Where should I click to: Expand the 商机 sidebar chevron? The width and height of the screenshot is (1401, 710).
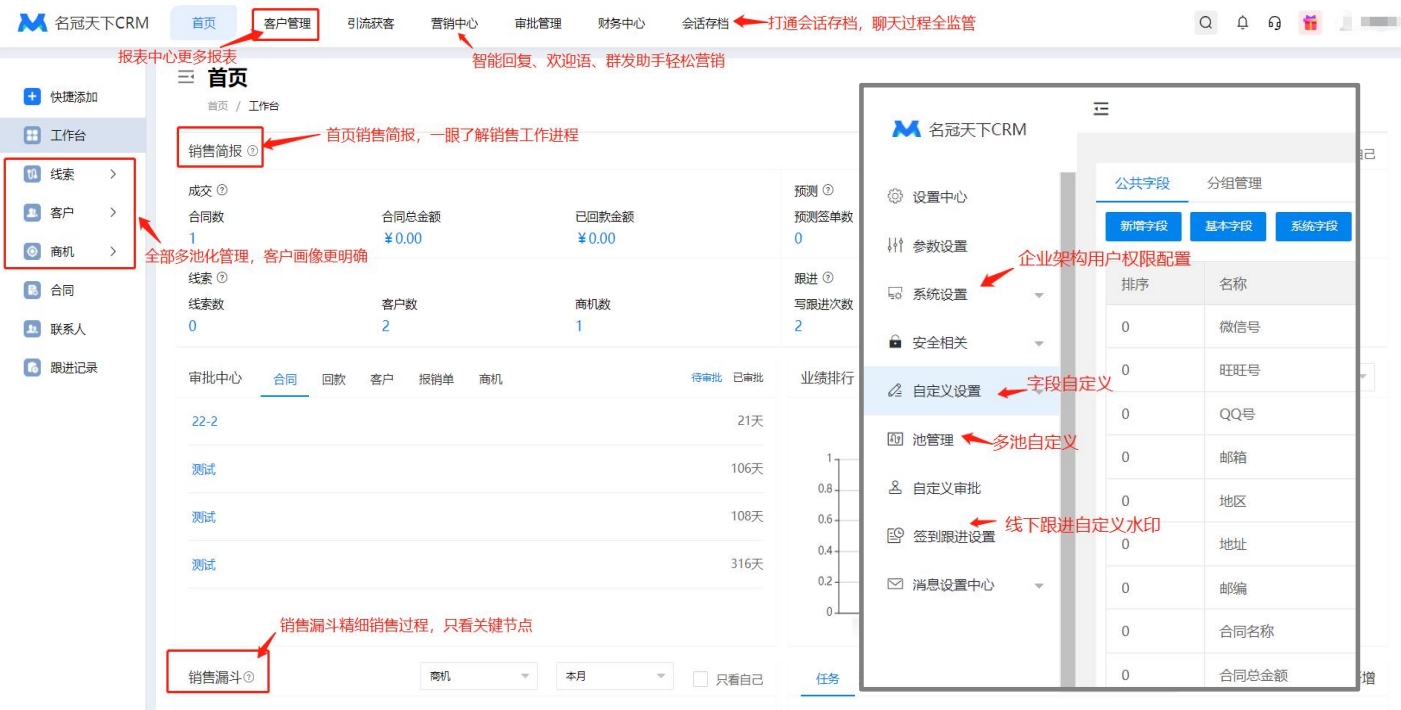(113, 252)
